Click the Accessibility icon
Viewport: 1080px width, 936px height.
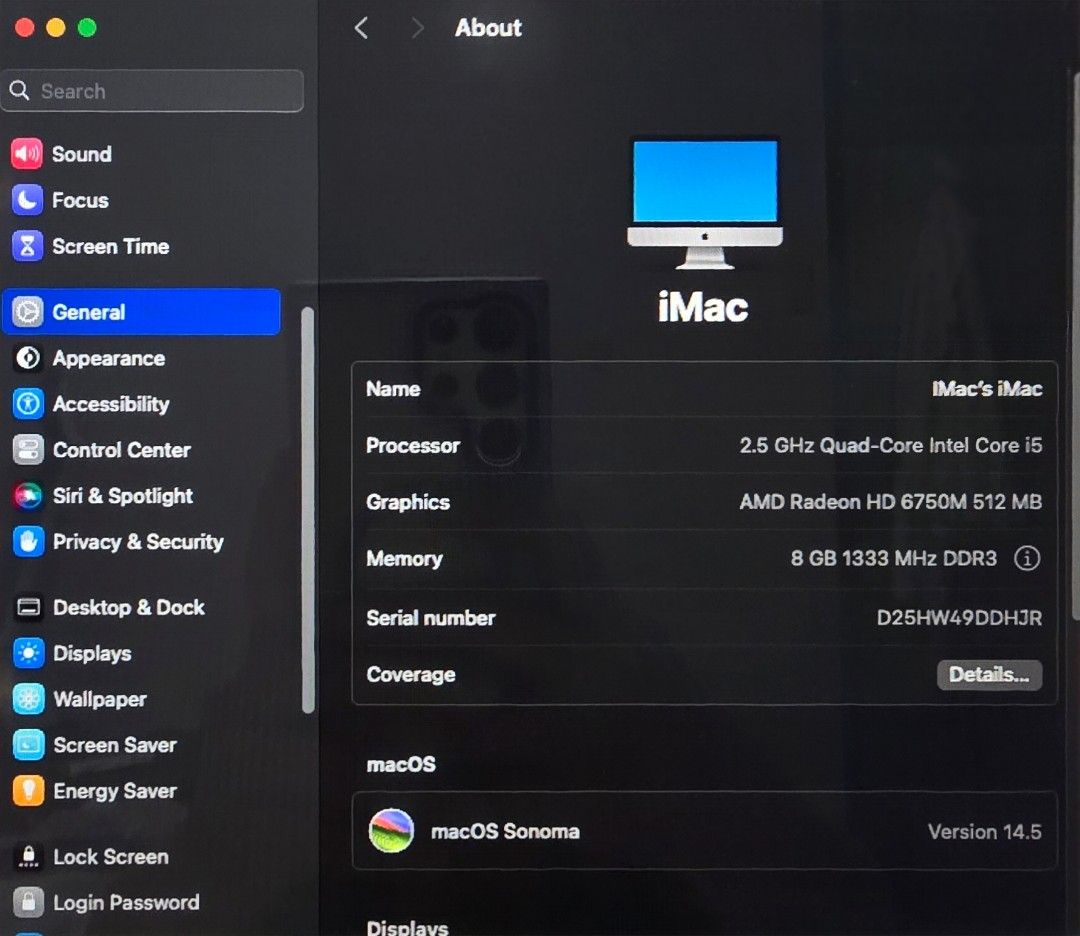click(x=28, y=404)
